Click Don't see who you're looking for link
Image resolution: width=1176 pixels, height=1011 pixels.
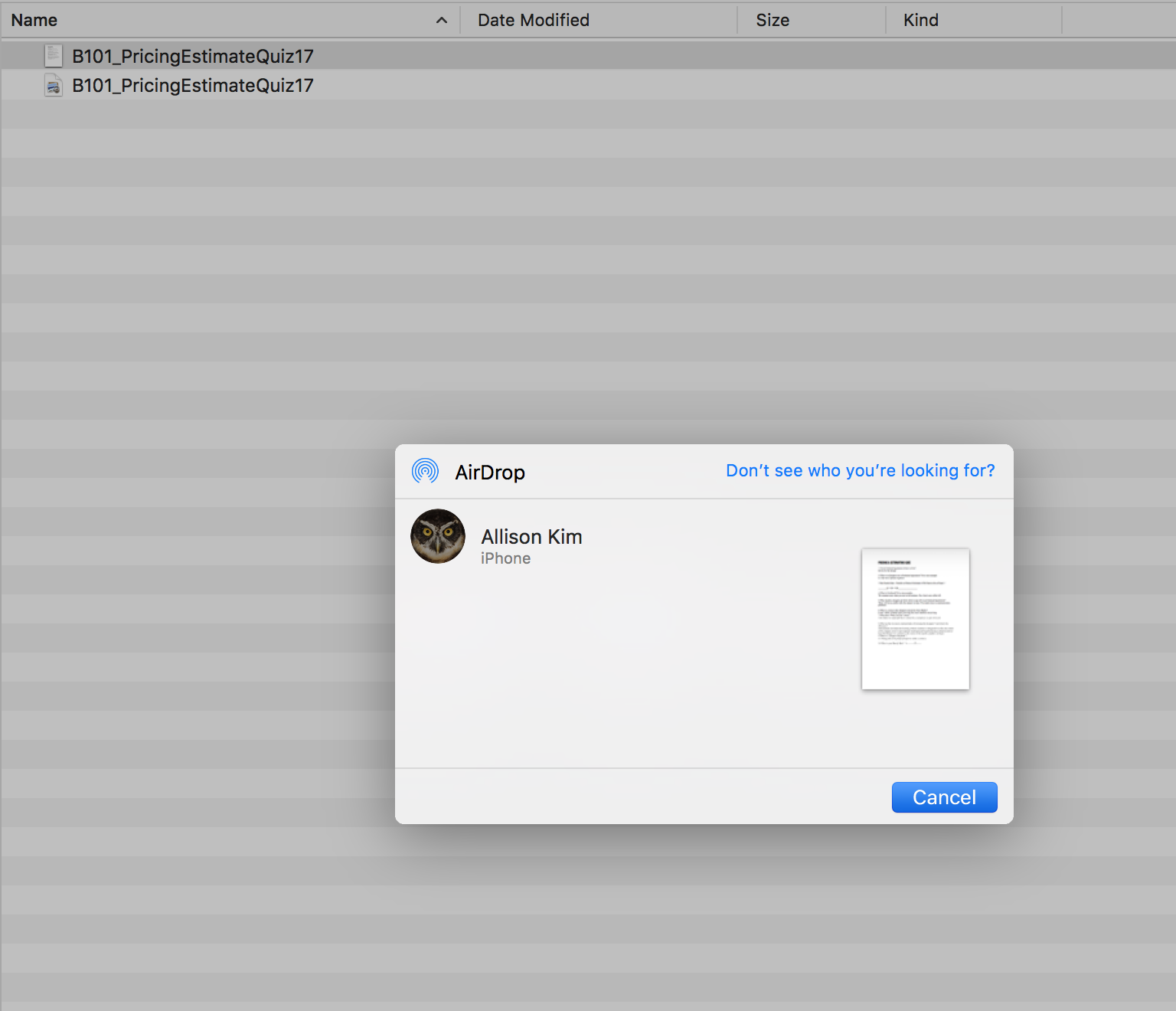(x=860, y=470)
